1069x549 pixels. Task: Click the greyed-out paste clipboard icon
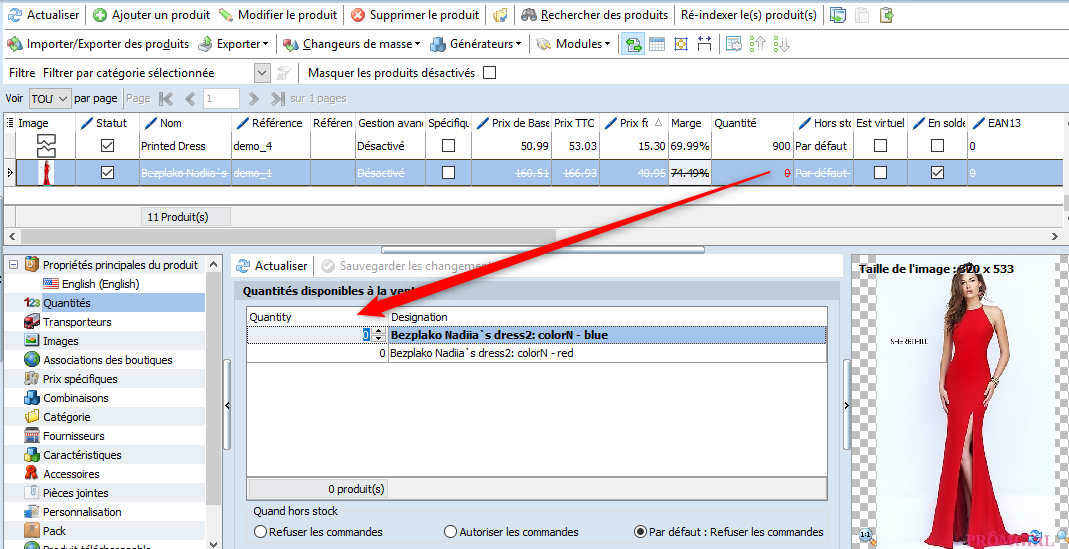862,14
